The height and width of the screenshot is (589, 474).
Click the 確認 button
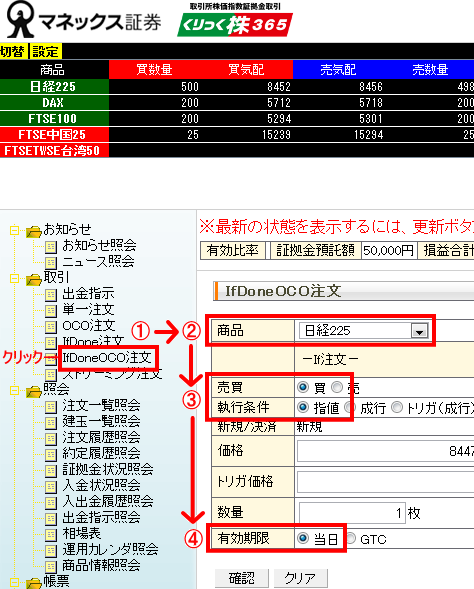[242, 578]
